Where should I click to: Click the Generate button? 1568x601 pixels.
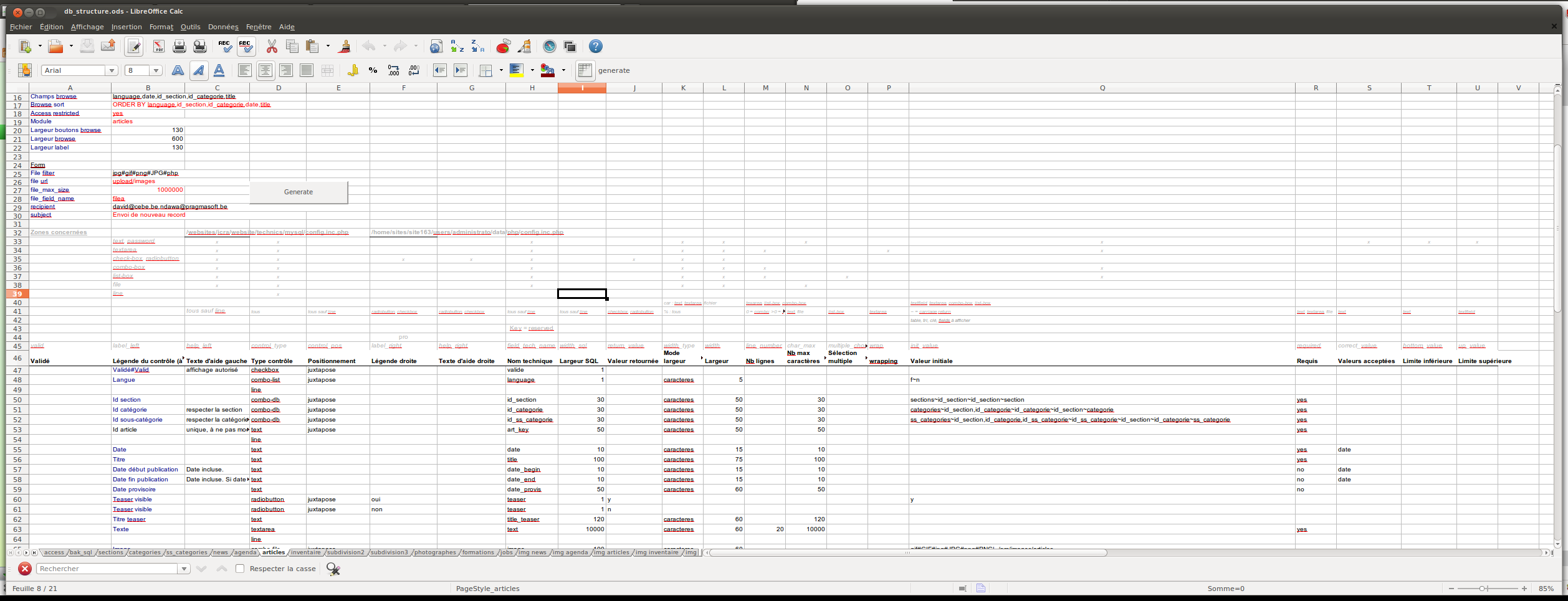299,192
